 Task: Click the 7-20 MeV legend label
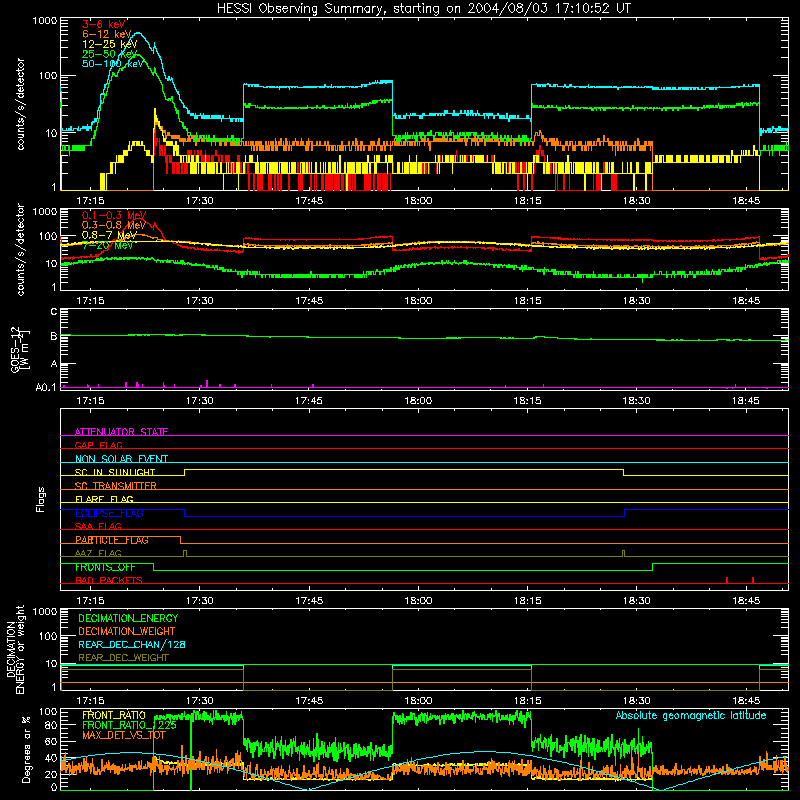coord(108,245)
